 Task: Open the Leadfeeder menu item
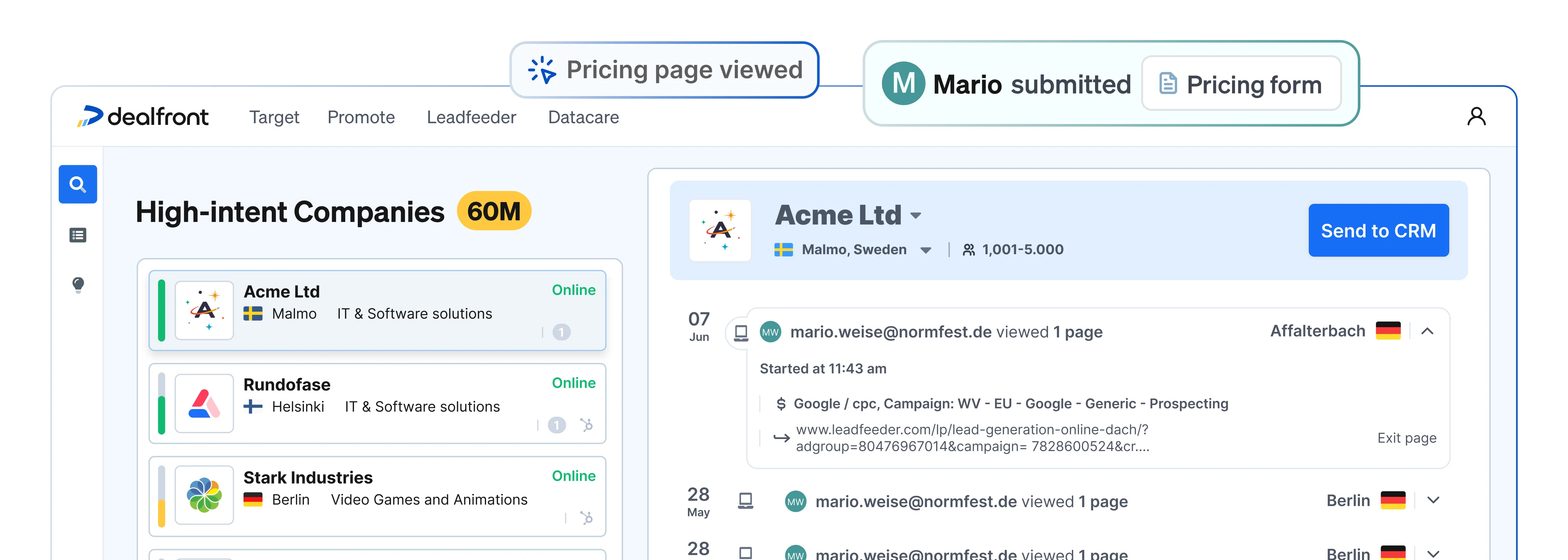click(x=471, y=117)
